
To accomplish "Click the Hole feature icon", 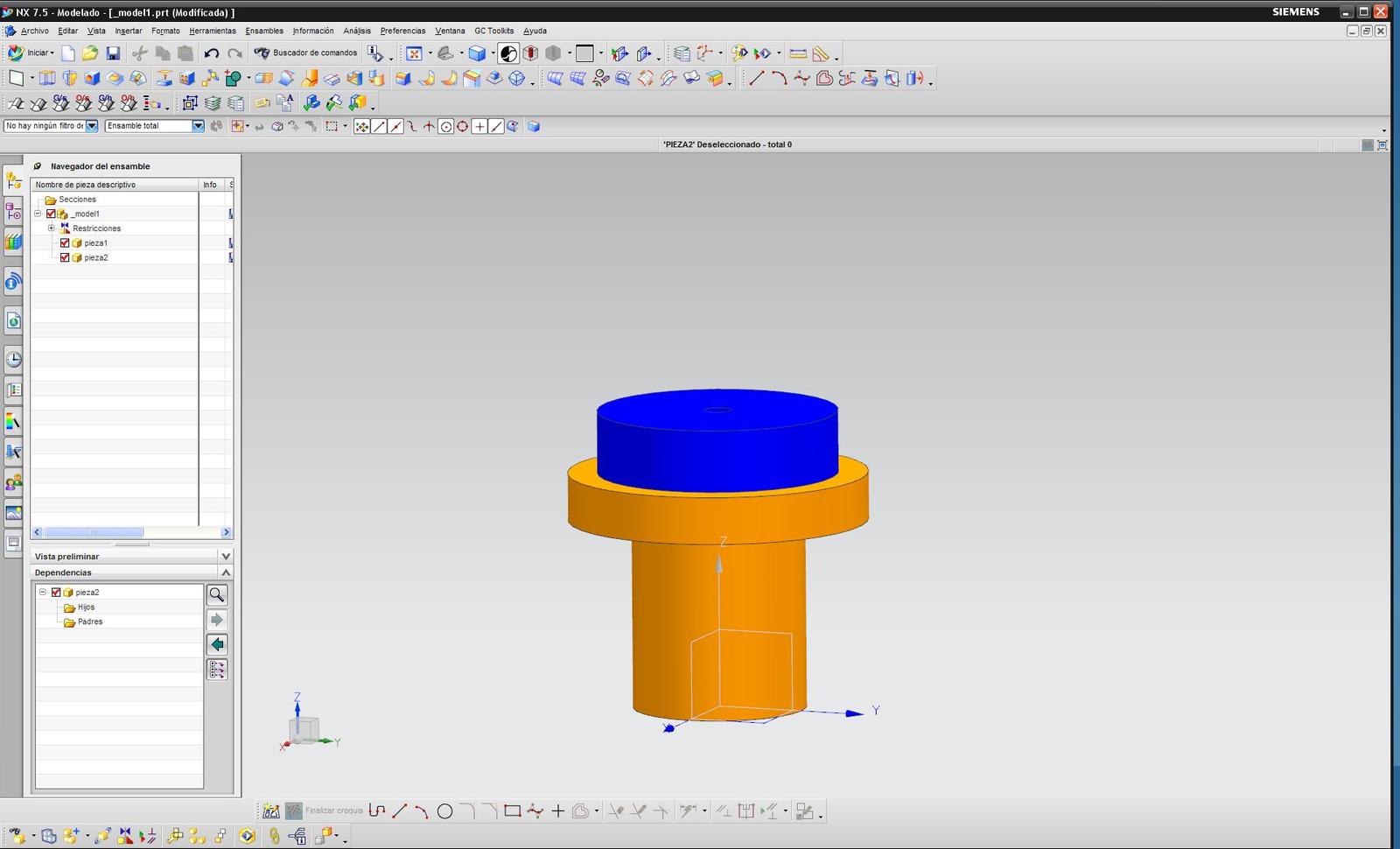I will 92,79.
